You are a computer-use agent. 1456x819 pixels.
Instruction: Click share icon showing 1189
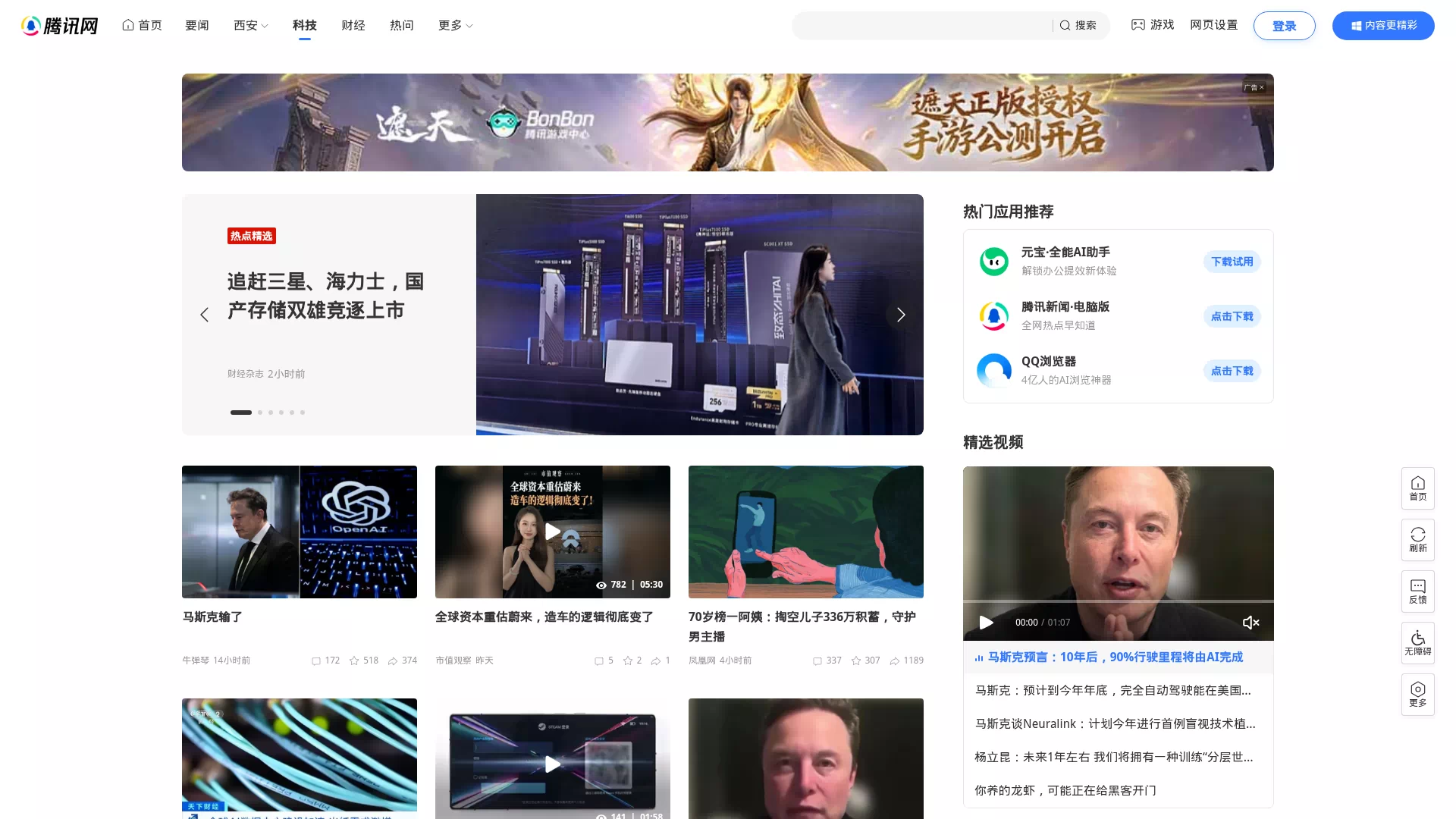[x=895, y=661]
